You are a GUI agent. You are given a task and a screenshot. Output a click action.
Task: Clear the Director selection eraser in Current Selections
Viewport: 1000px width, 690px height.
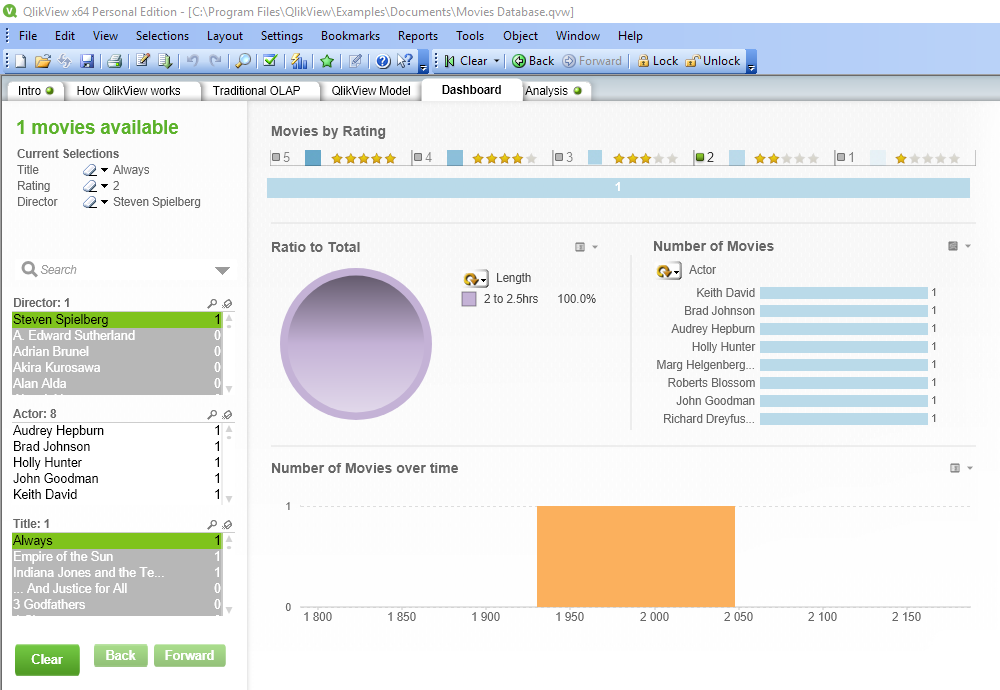coord(90,202)
